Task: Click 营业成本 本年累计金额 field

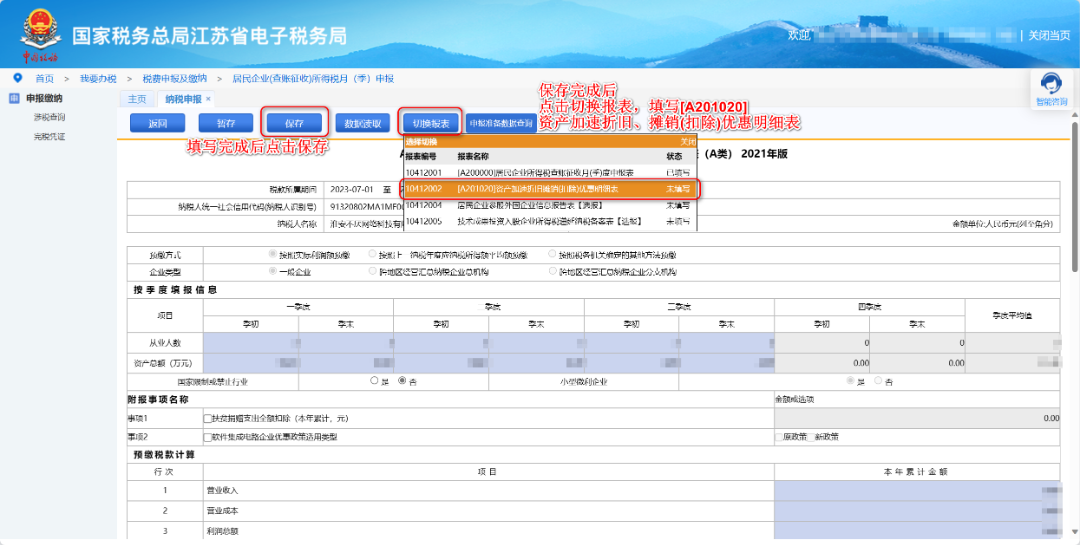Action: coord(919,511)
